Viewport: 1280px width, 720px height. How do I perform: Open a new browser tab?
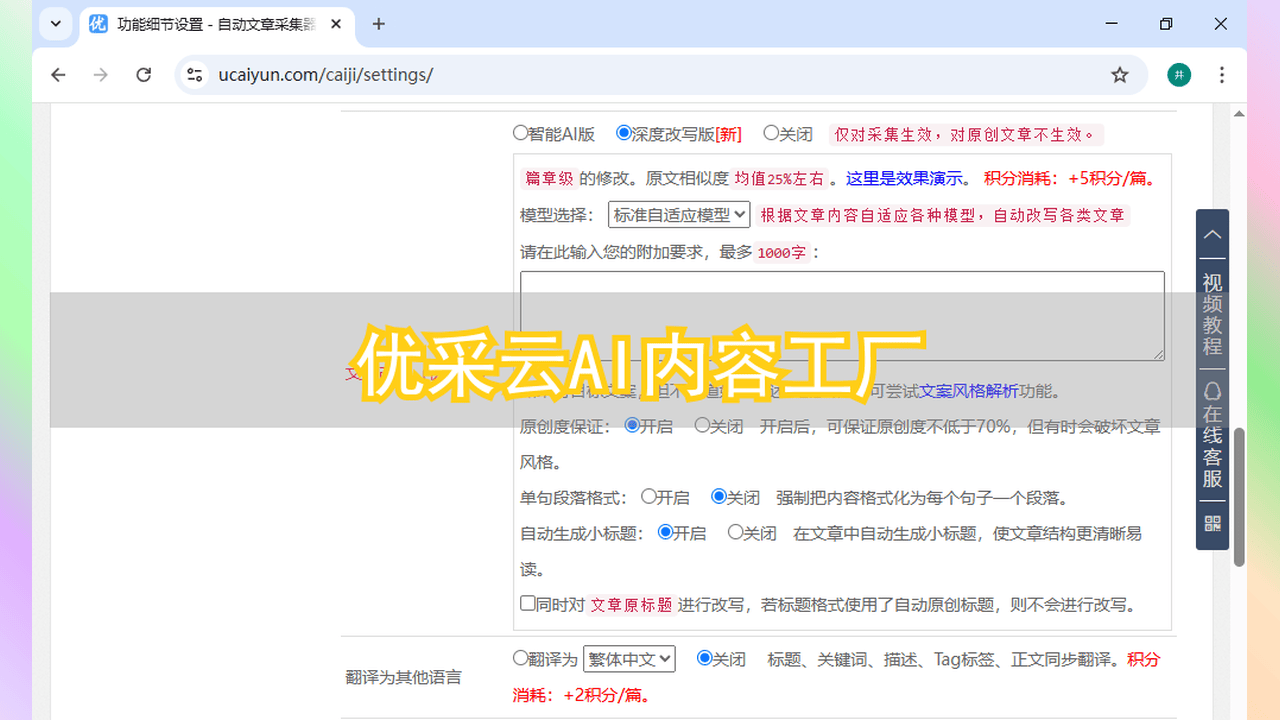378,24
